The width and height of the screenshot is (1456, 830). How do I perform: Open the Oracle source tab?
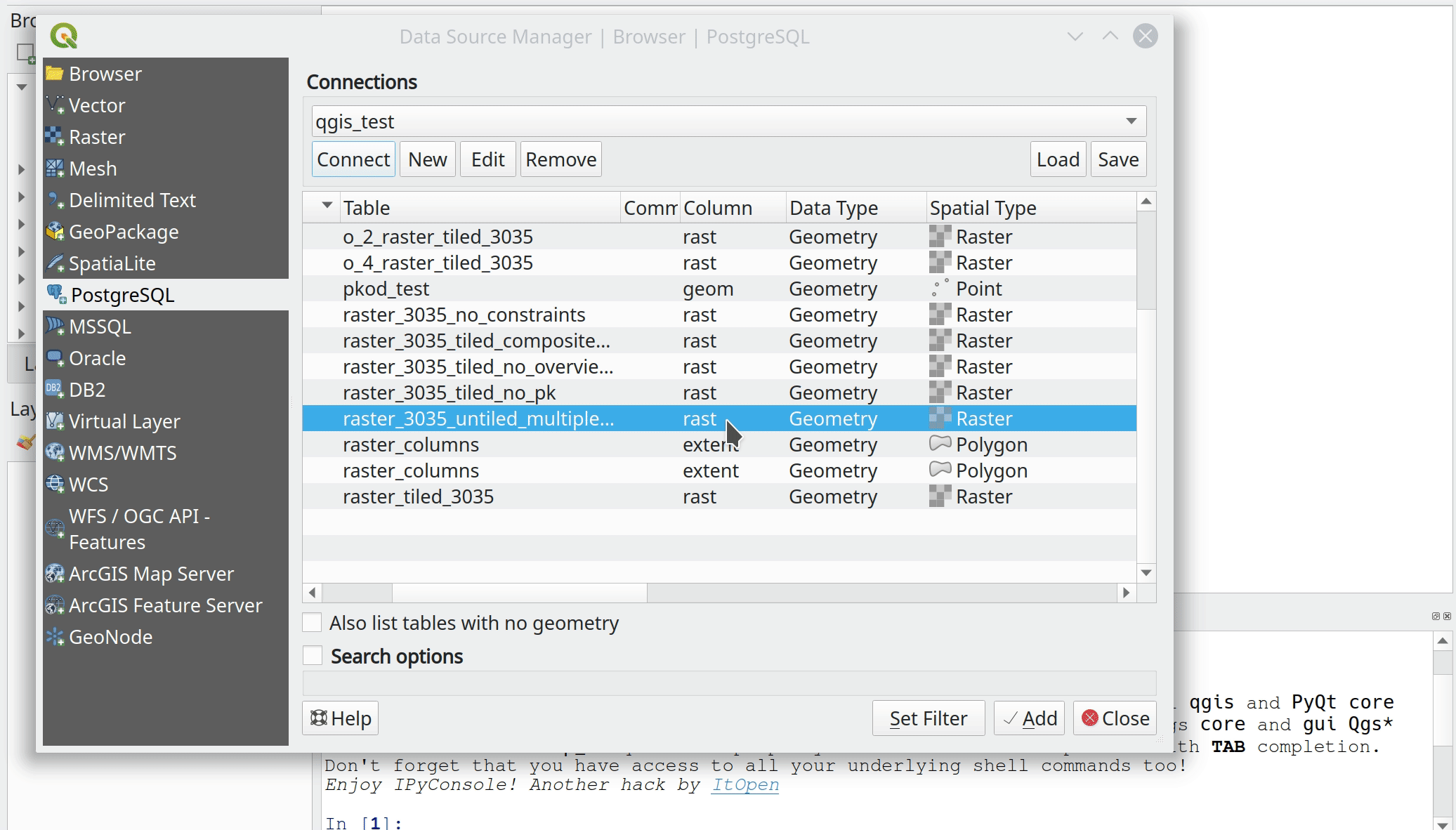(x=97, y=358)
